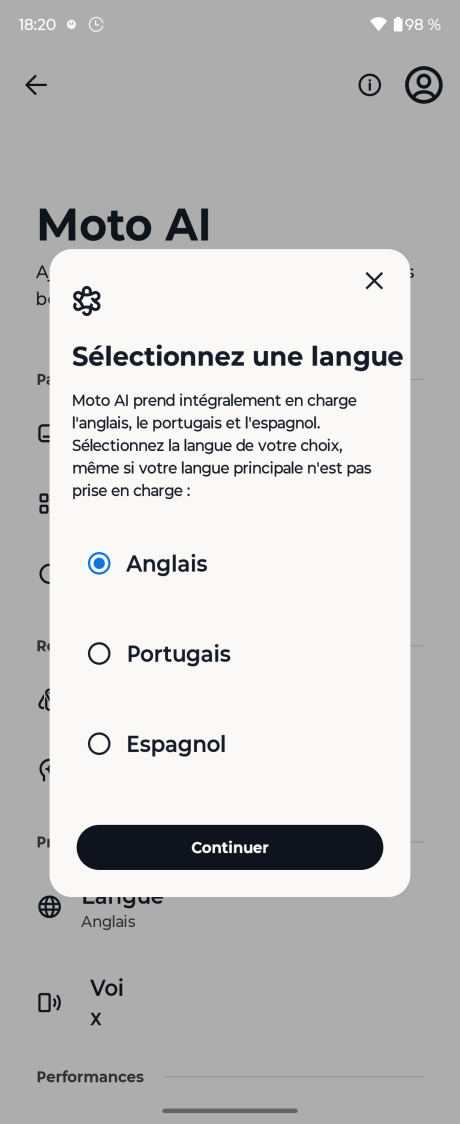
Task: Tap the bottom navigation gesture bar
Action: [230, 1111]
